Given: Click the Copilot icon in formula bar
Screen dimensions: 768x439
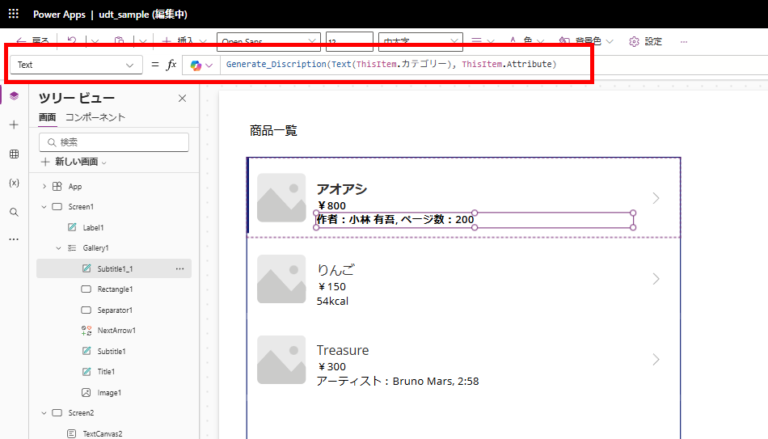Looking at the screenshot, I should 196,65.
